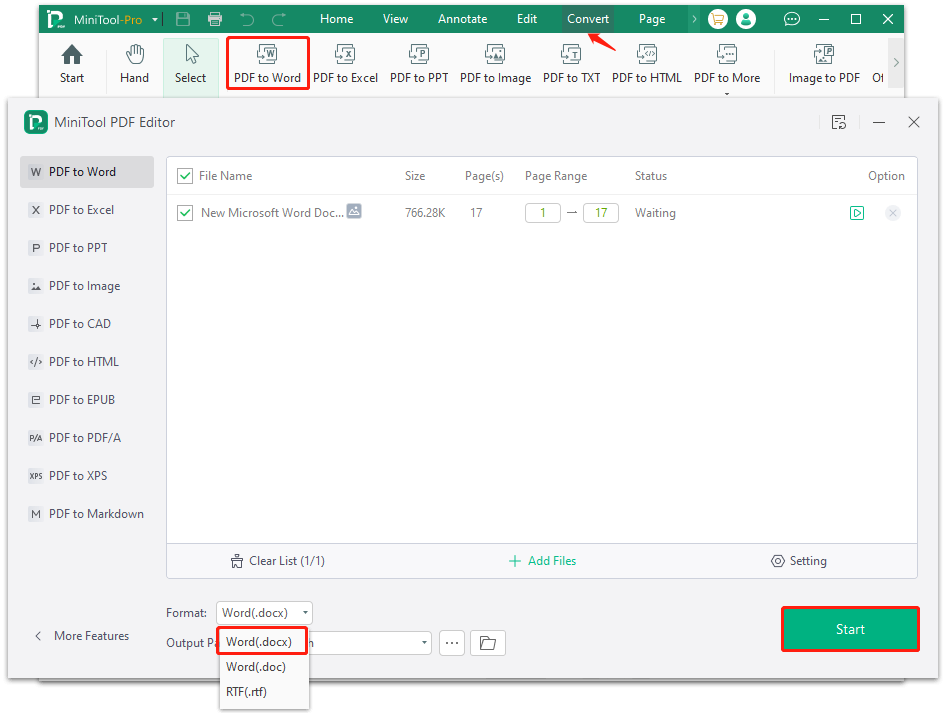Click the save icon in title bar
944x716 pixels.
[x=183, y=19]
